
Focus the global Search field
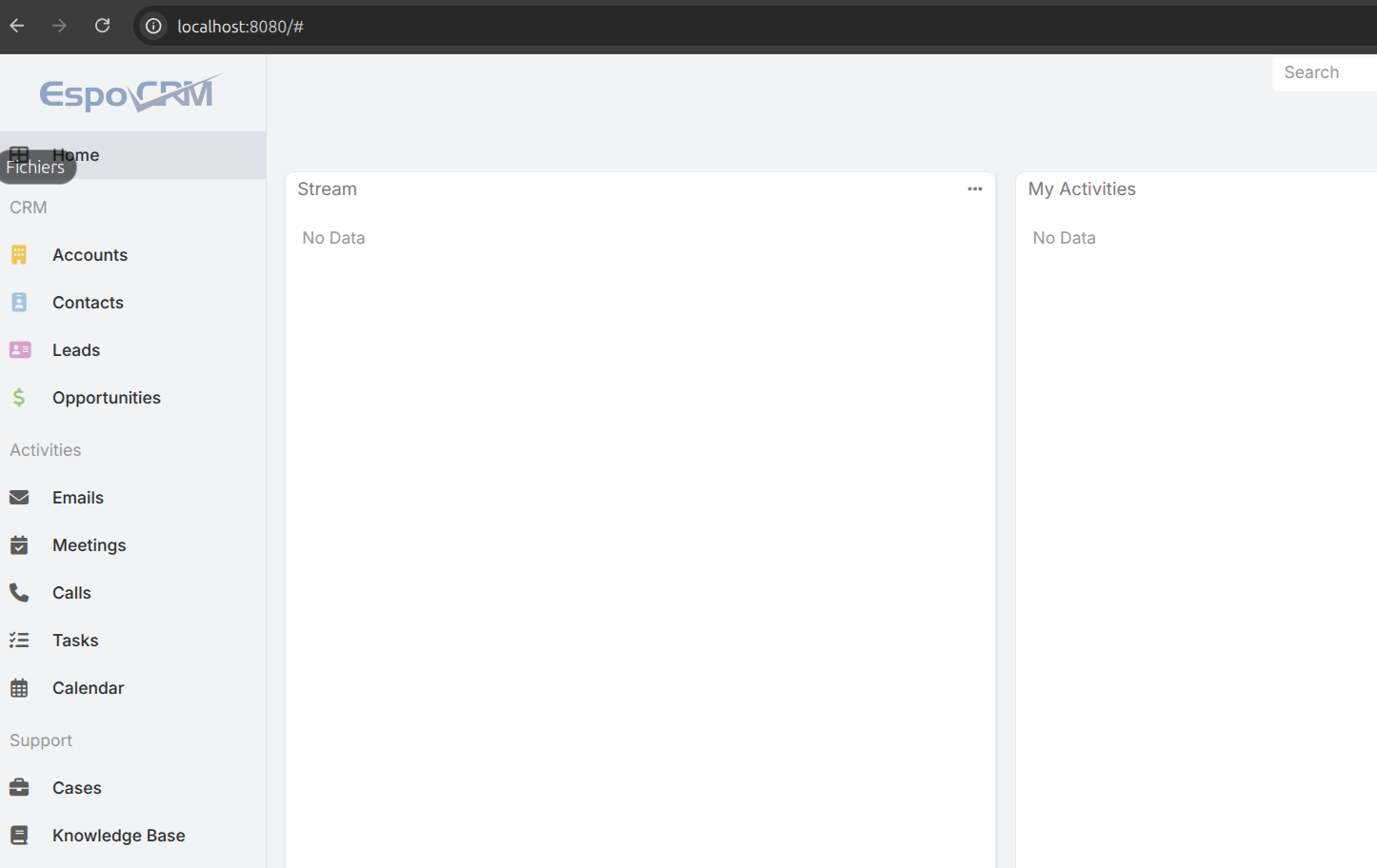[x=1324, y=72]
